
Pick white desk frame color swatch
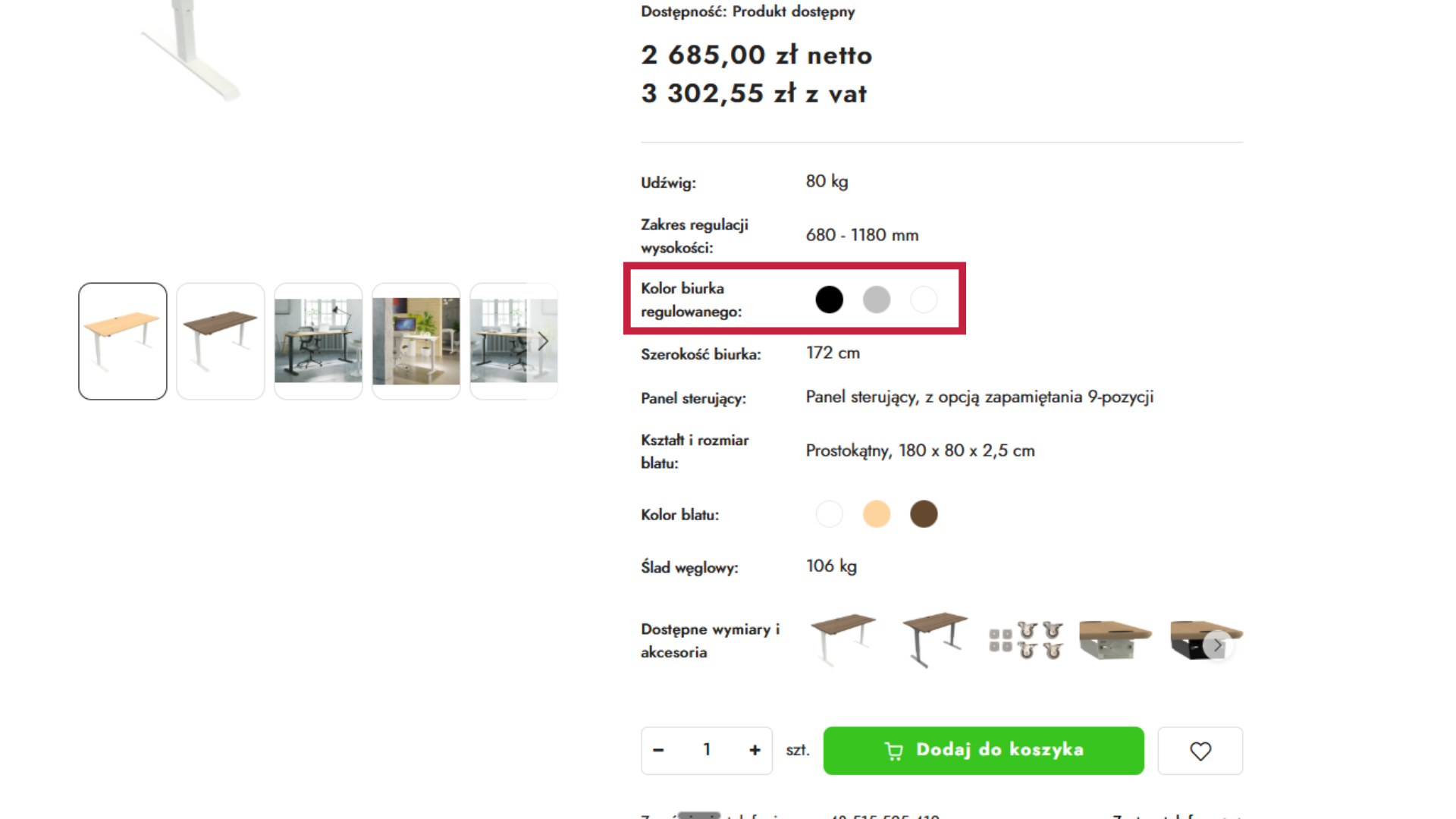(x=924, y=300)
